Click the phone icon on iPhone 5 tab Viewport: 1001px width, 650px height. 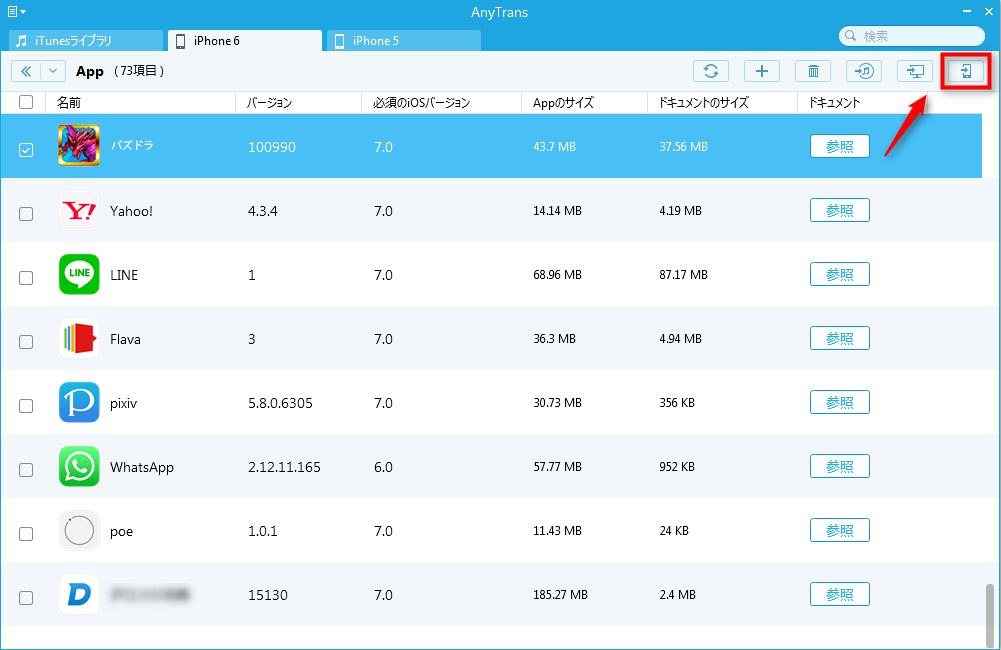(x=340, y=41)
